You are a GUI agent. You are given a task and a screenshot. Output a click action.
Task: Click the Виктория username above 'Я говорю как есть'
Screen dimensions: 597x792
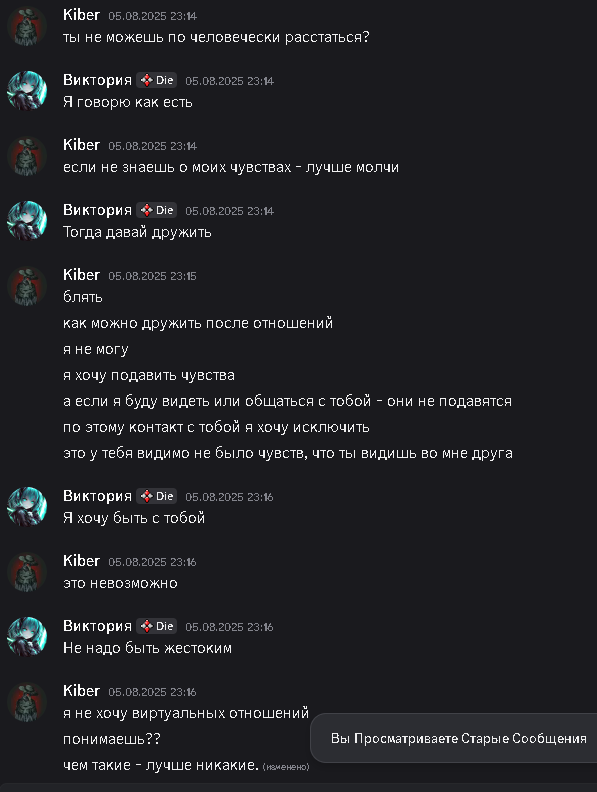pyautogui.click(x=97, y=80)
